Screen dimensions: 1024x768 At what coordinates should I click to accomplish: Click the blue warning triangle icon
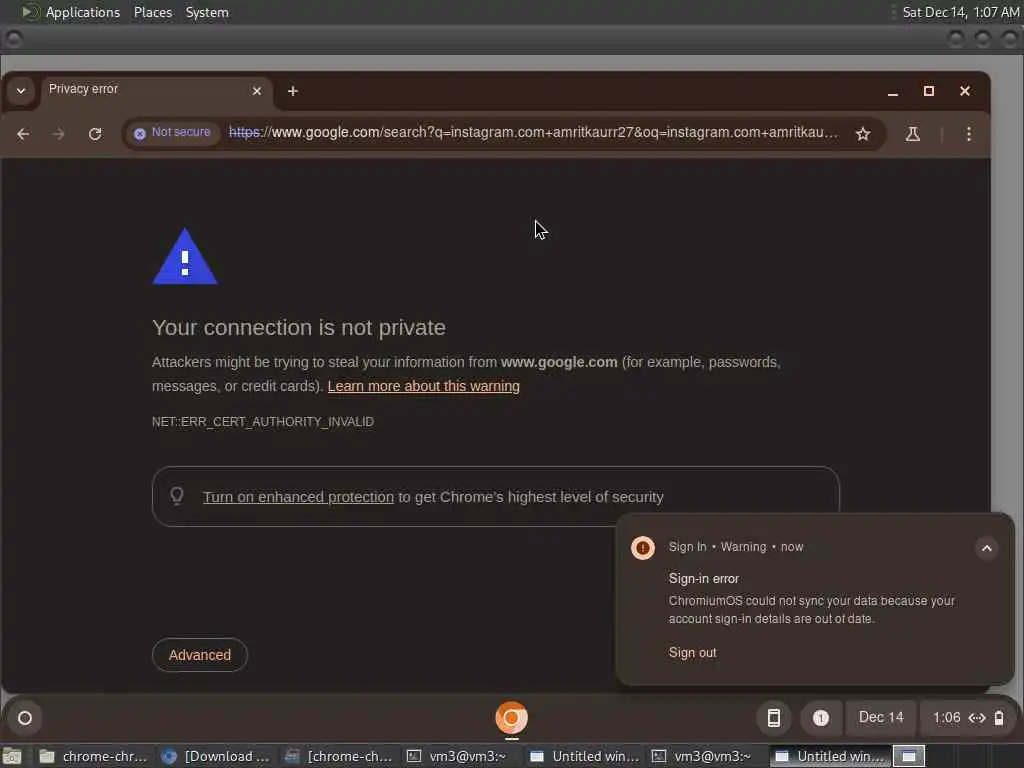(x=185, y=257)
